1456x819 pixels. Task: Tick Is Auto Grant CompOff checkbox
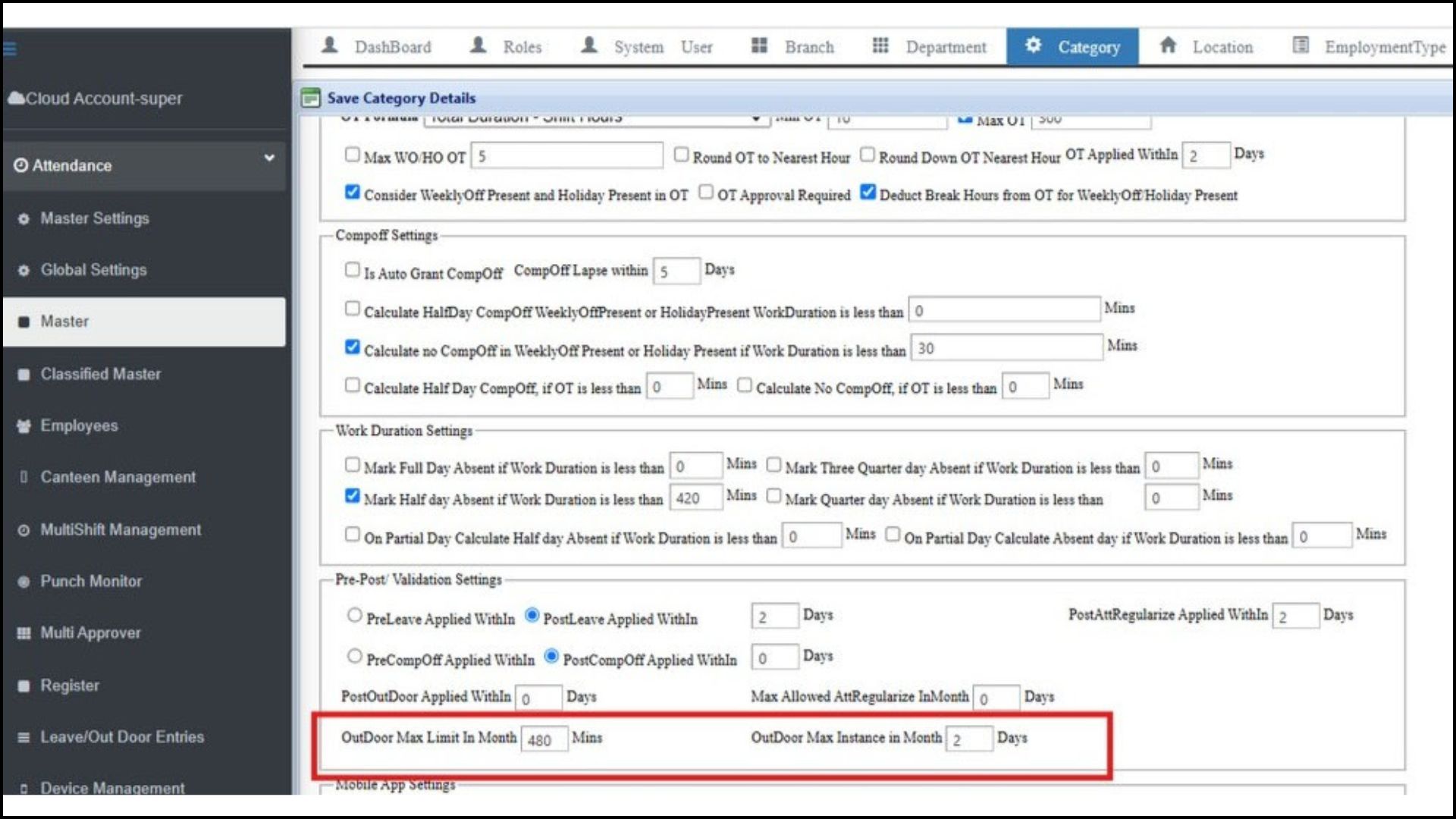352,270
